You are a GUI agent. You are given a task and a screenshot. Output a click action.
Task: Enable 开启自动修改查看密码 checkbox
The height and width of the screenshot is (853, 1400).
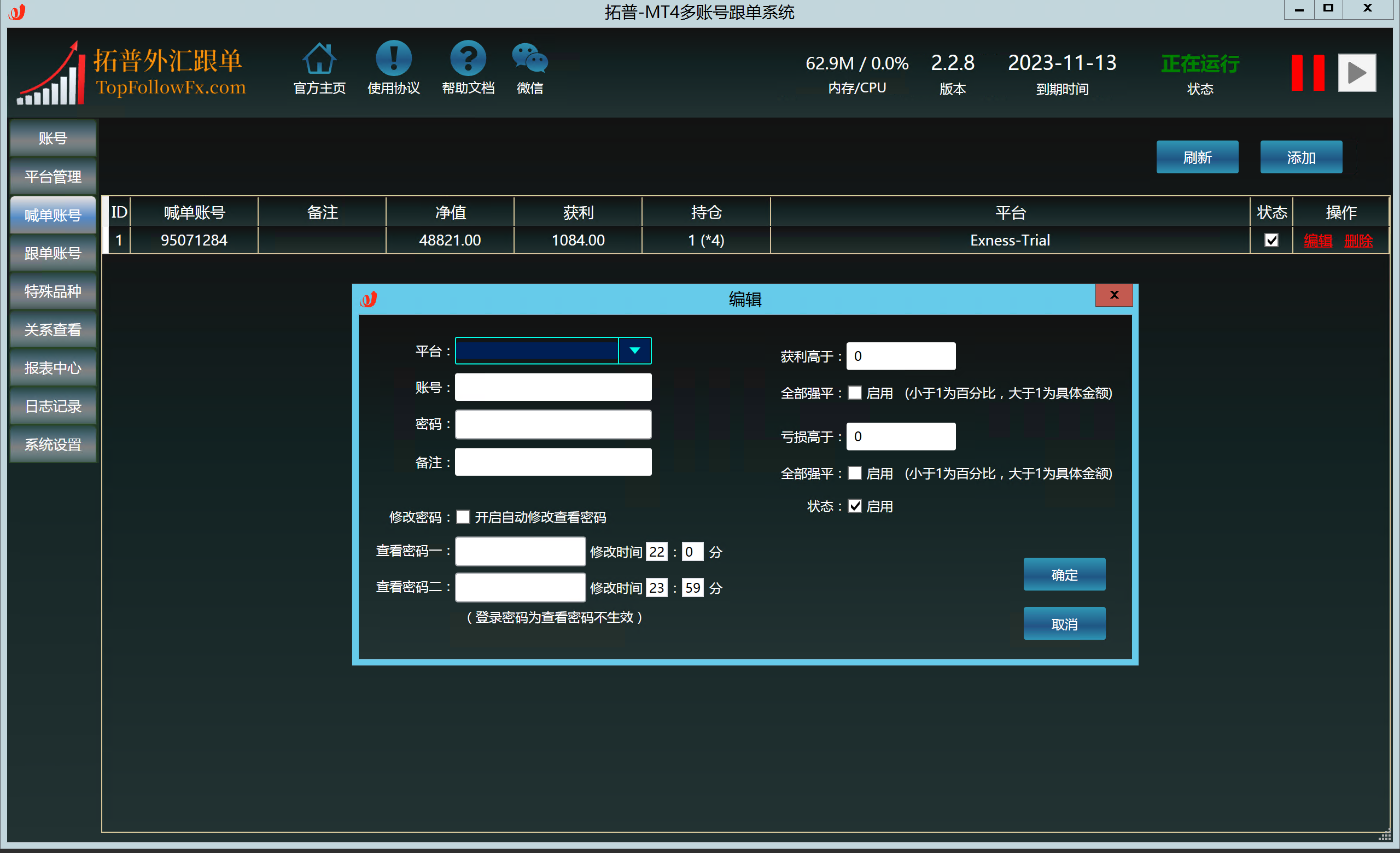click(x=463, y=517)
